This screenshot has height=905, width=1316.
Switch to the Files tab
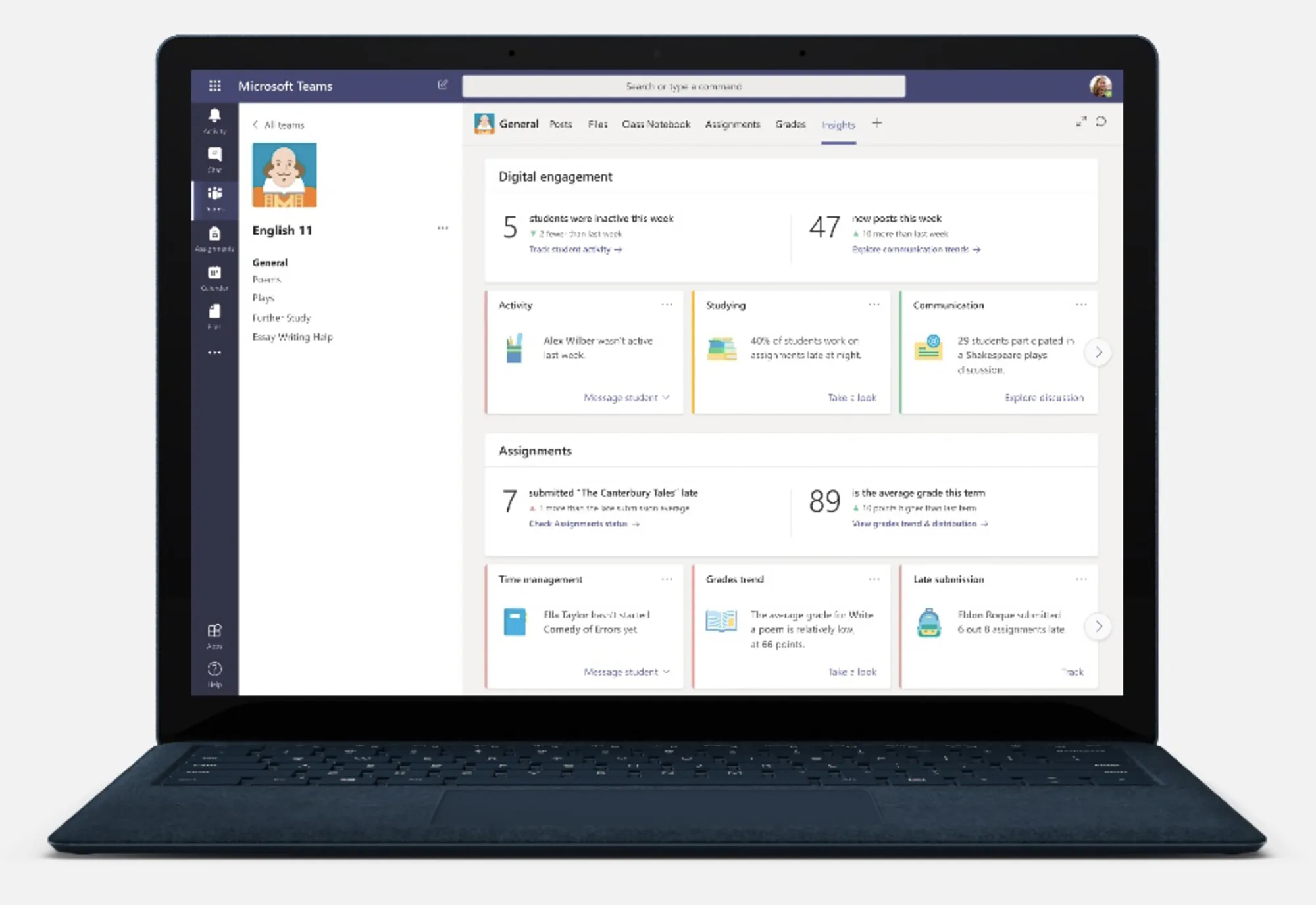click(597, 124)
